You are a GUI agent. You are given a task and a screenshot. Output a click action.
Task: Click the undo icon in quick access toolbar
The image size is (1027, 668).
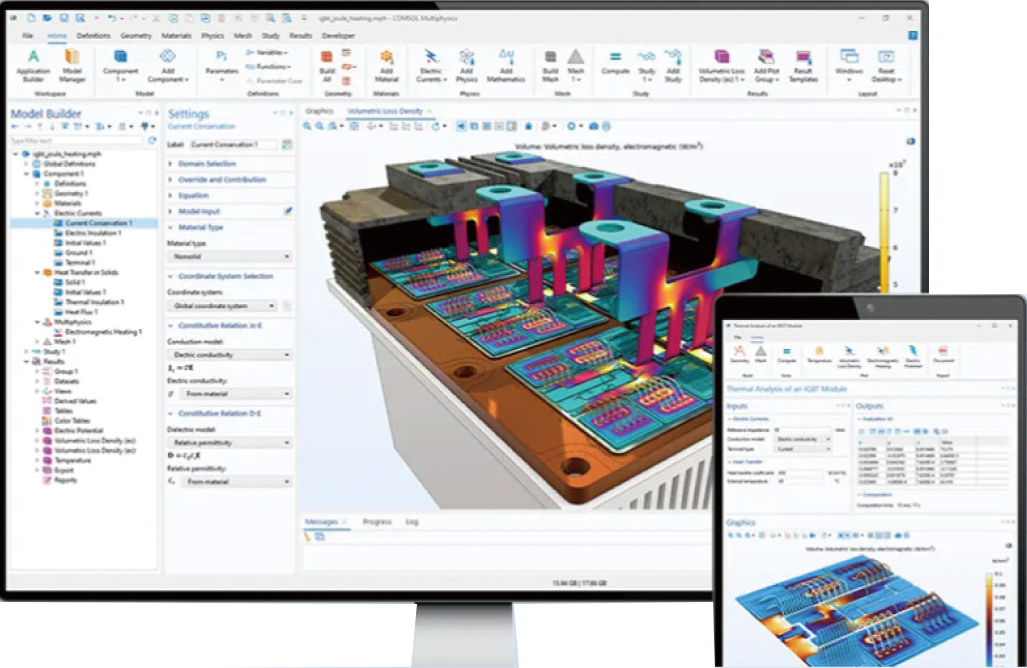click(113, 18)
